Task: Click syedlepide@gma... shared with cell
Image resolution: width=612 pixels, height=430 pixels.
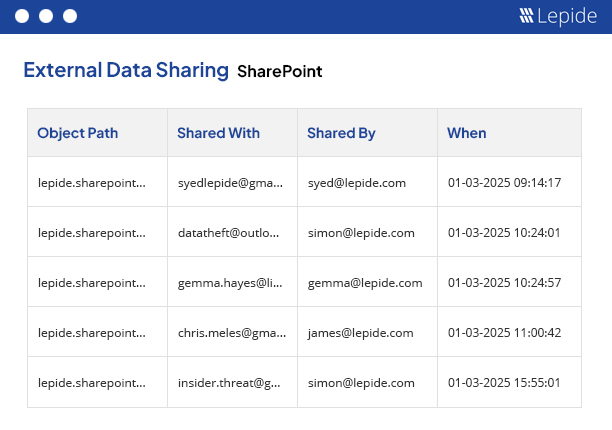Action: pyautogui.click(x=231, y=183)
